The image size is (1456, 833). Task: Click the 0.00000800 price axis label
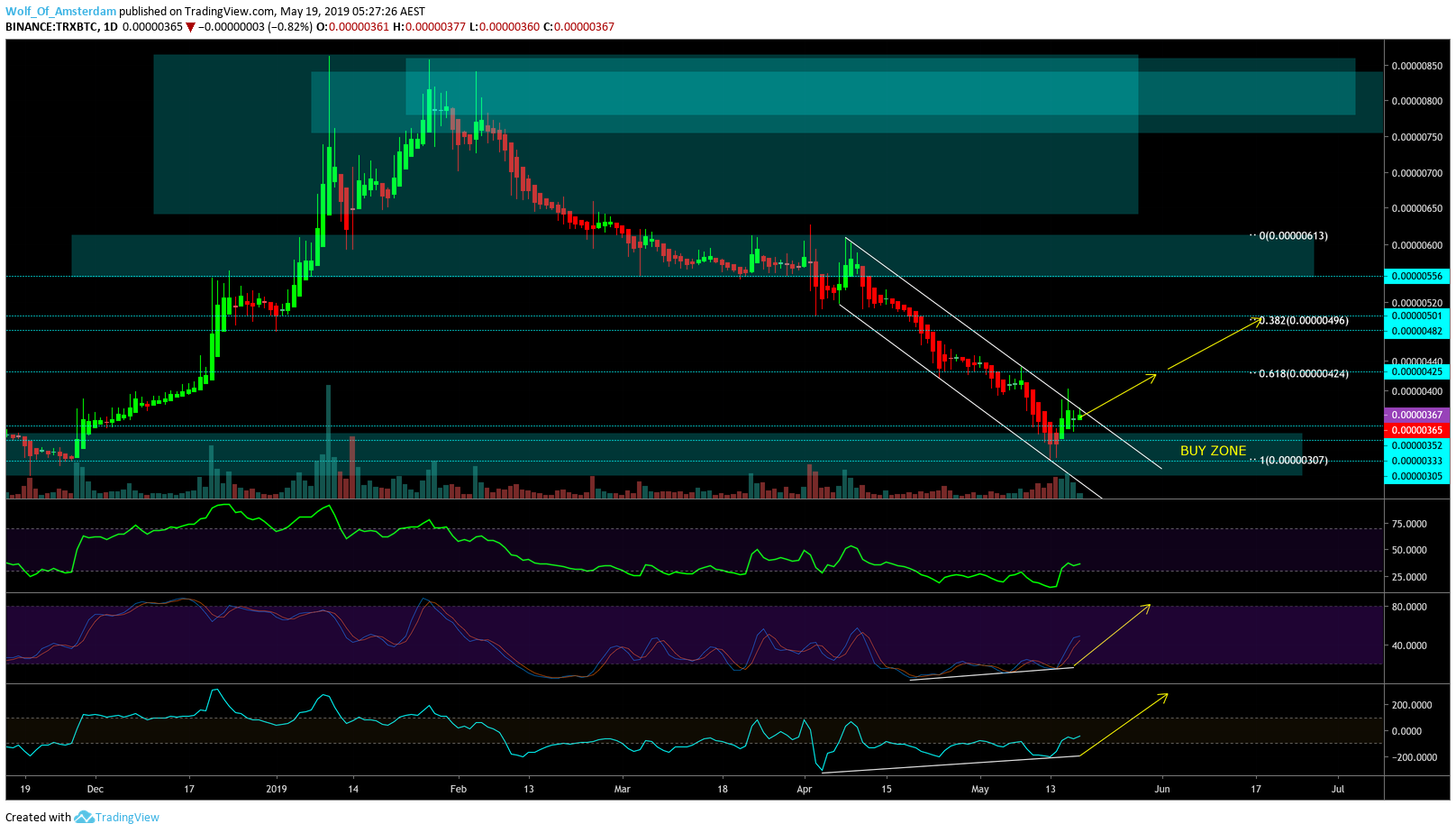pos(1416,101)
